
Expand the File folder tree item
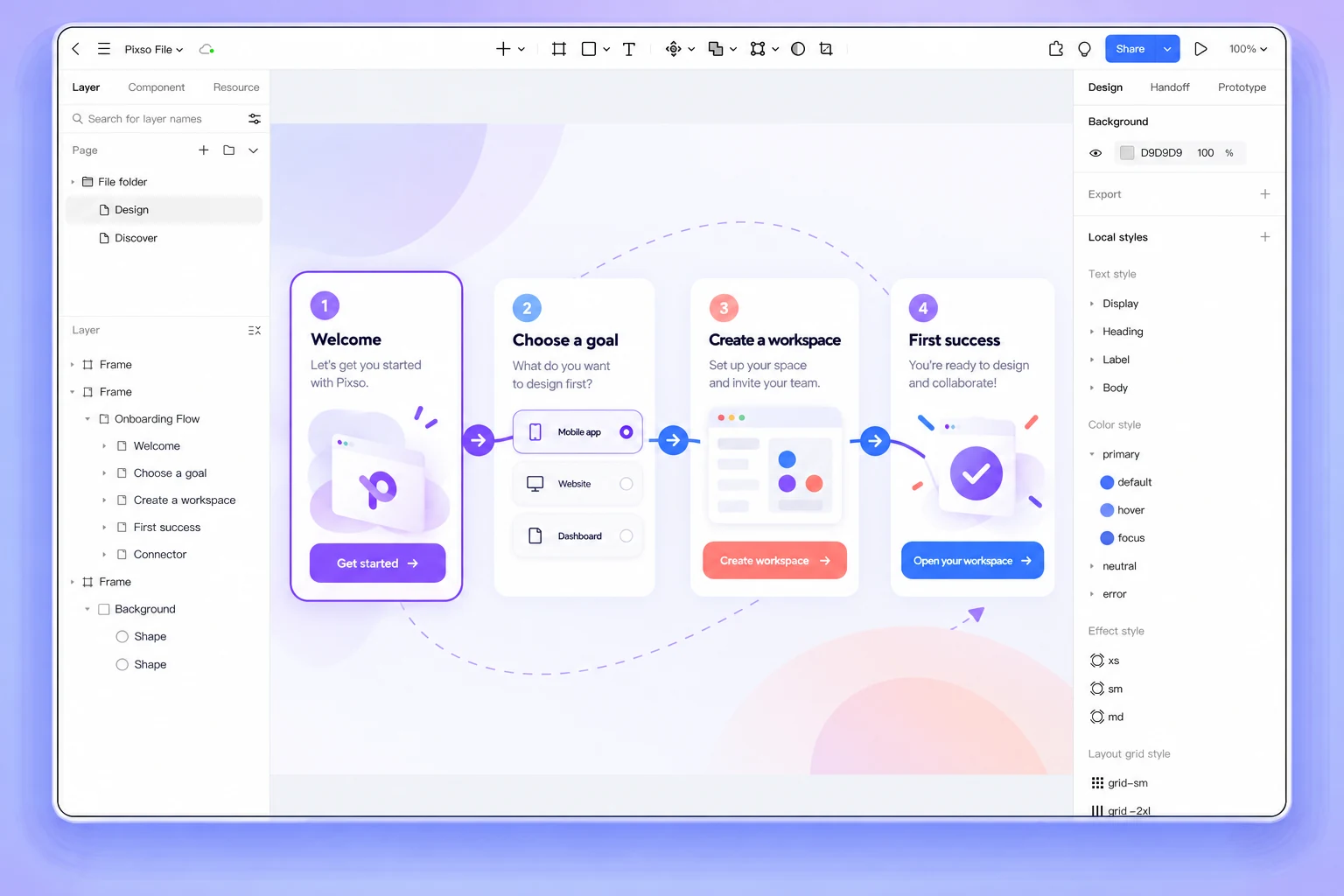73,182
